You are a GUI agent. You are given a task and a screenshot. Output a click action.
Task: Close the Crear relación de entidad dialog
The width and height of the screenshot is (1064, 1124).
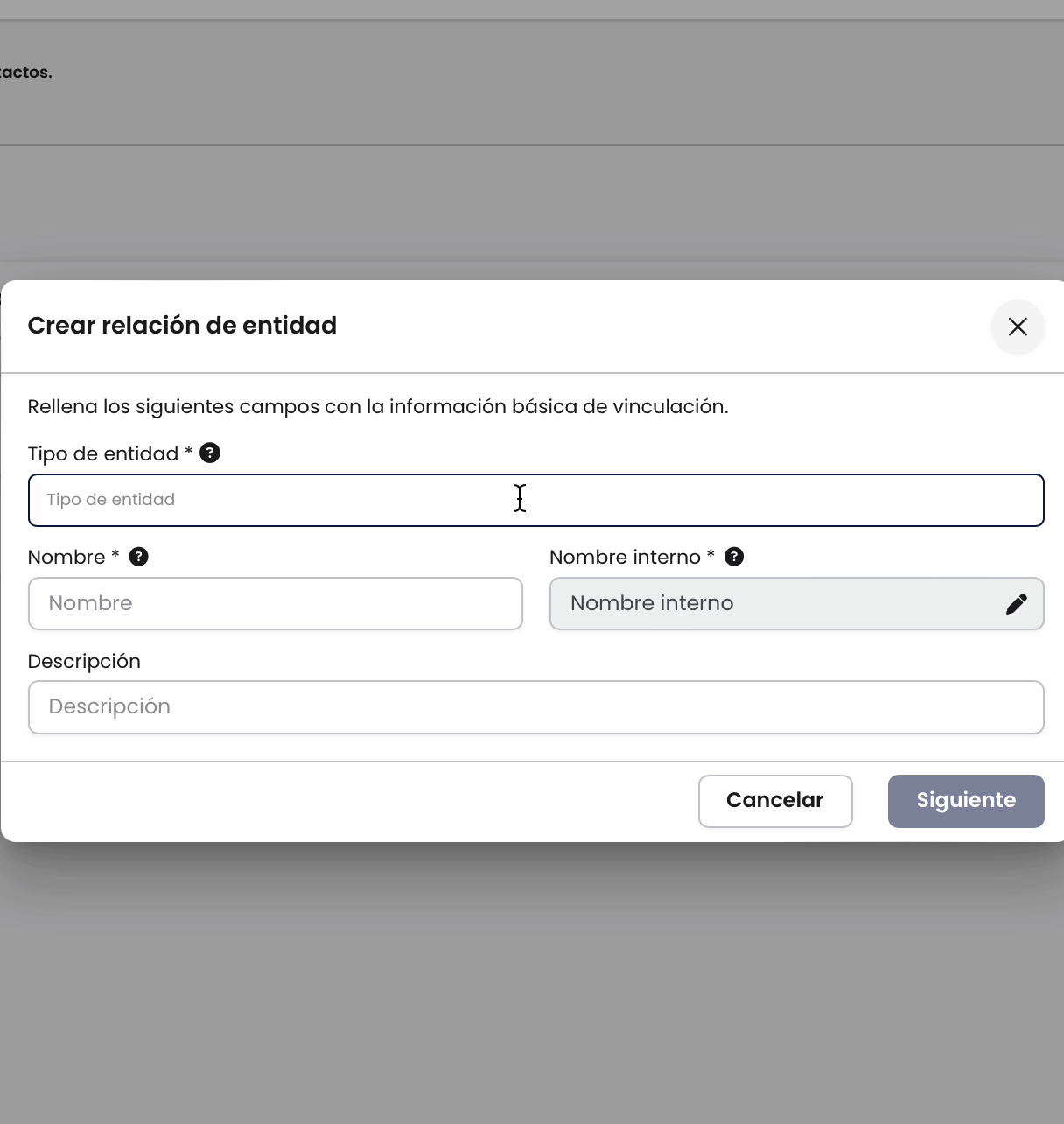coord(1017,327)
